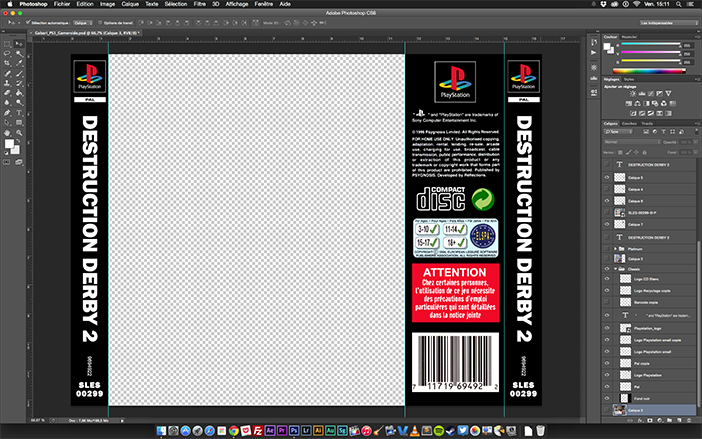Open the Calque auto-select dropdown
Image resolution: width=702 pixels, height=439 pixels.
tap(83, 22)
